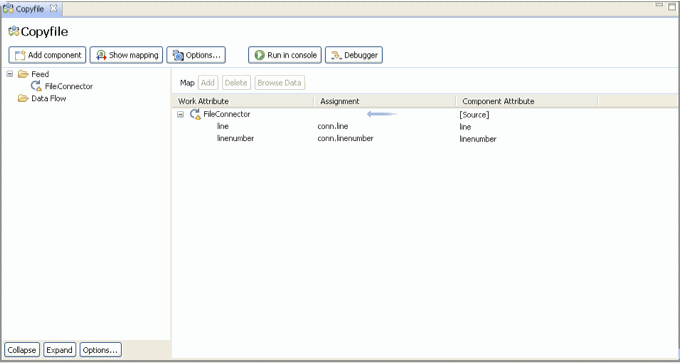Click the FileConnector icon in left tree
This screenshot has height=363, width=680.
(36, 86)
